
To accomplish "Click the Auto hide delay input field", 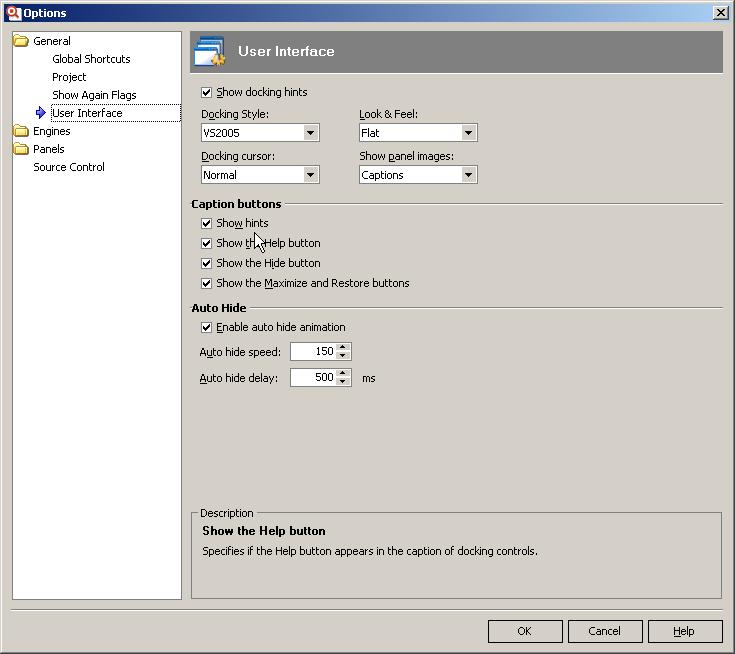I will [313, 378].
